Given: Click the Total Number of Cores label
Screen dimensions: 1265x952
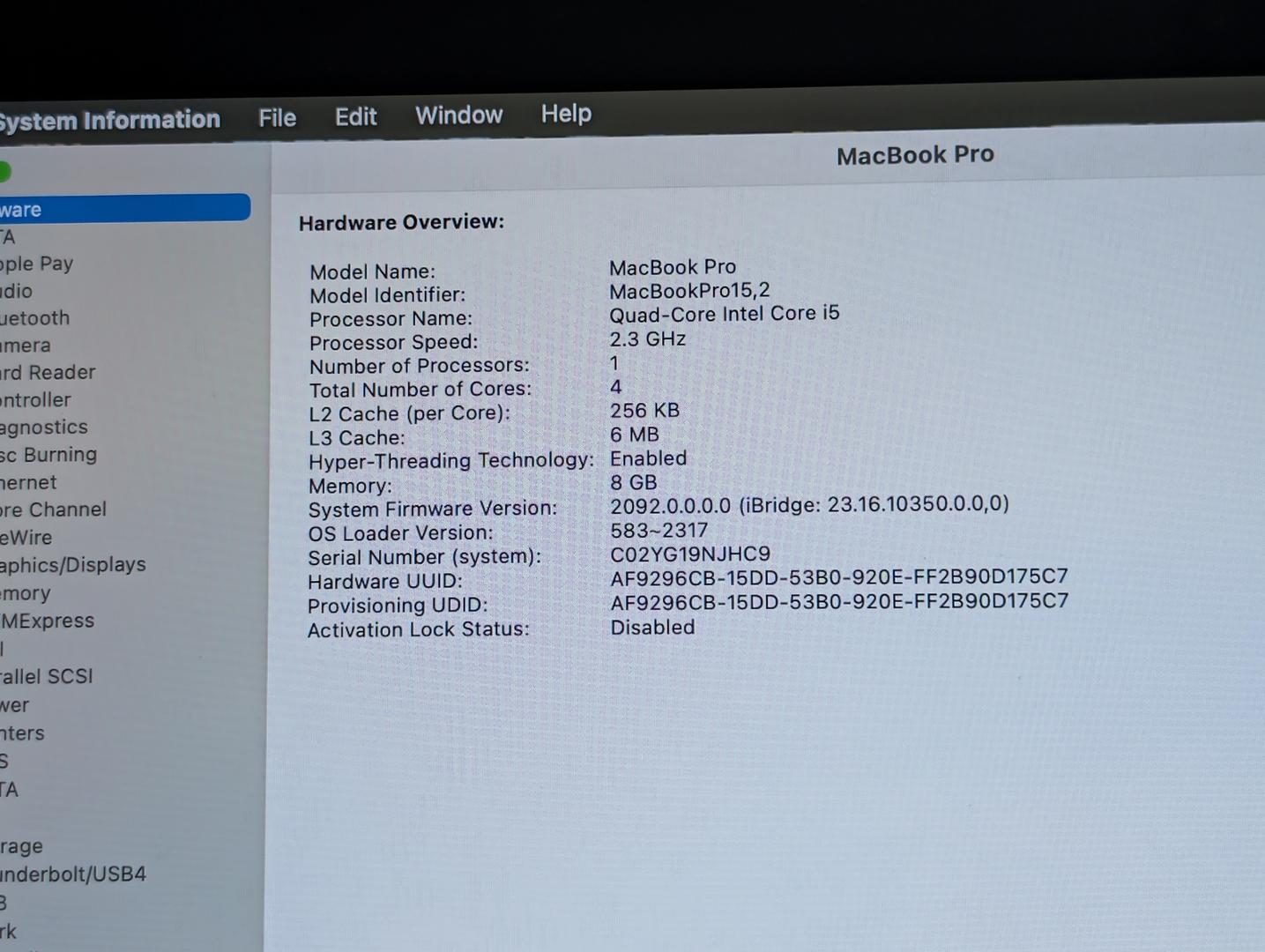Looking at the screenshot, I should pyautogui.click(x=420, y=390).
